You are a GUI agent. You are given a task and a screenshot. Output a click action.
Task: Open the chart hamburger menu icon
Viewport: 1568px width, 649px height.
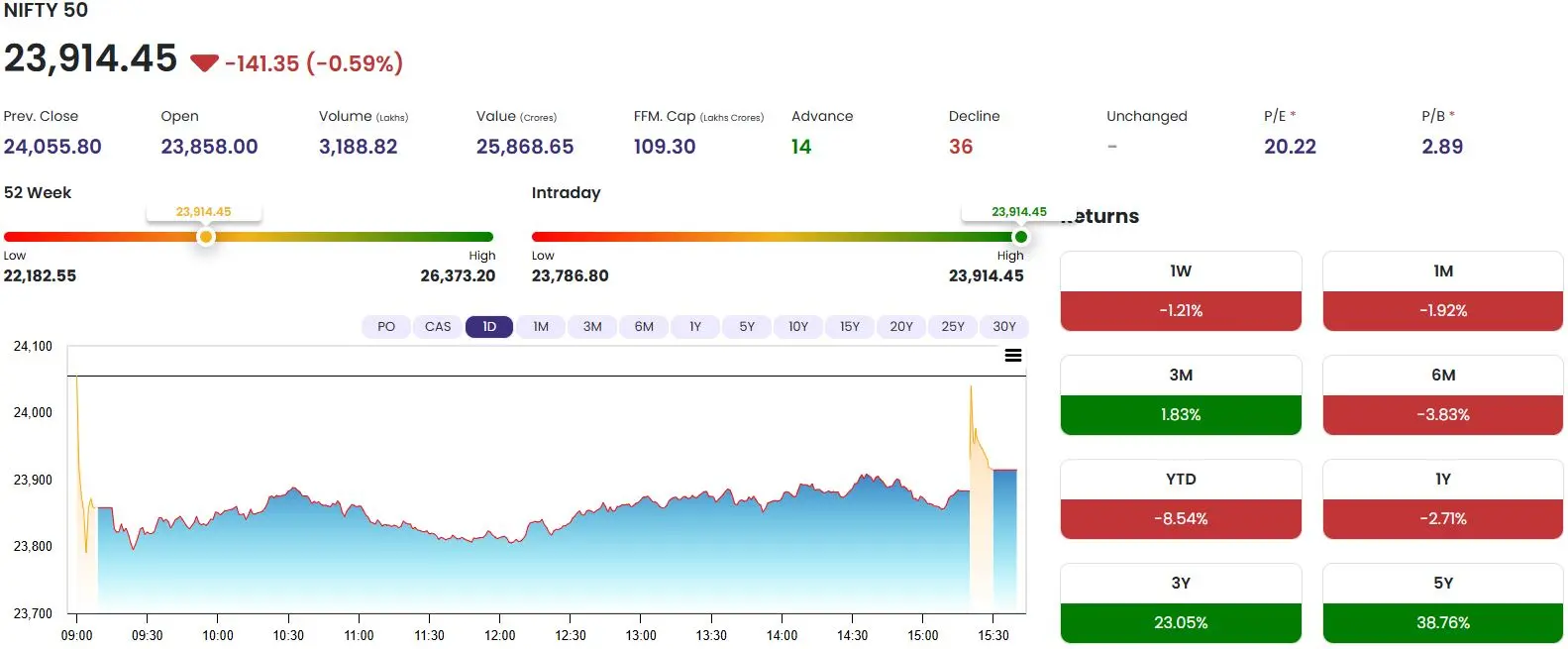[x=1013, y=356]
